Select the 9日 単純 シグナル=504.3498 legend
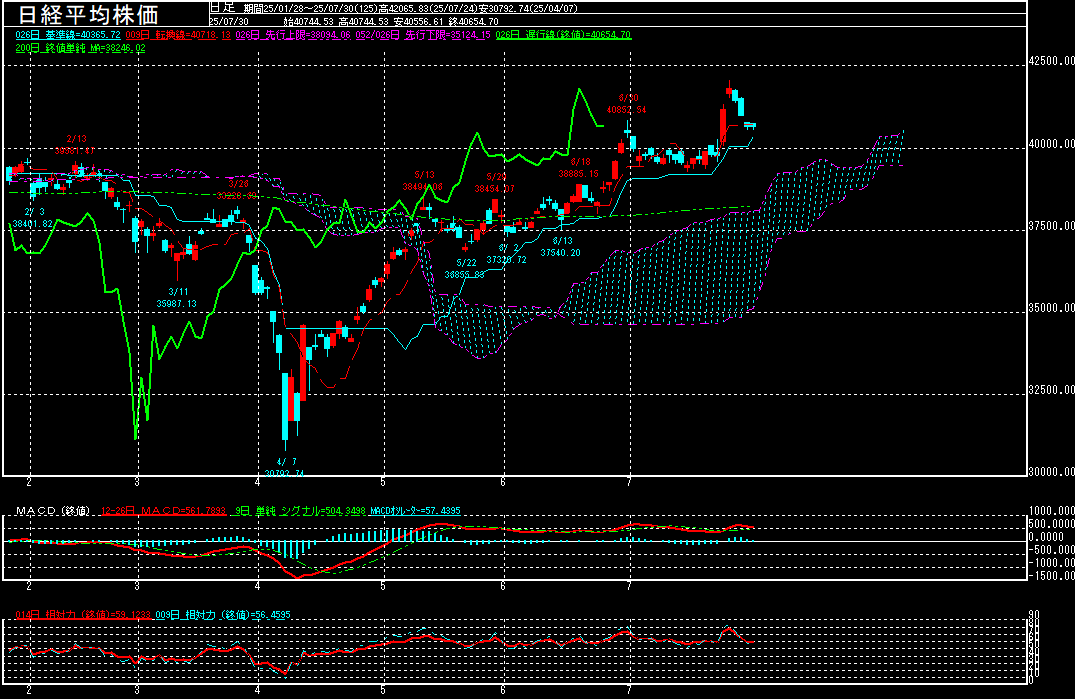 [x=301, y=510]
